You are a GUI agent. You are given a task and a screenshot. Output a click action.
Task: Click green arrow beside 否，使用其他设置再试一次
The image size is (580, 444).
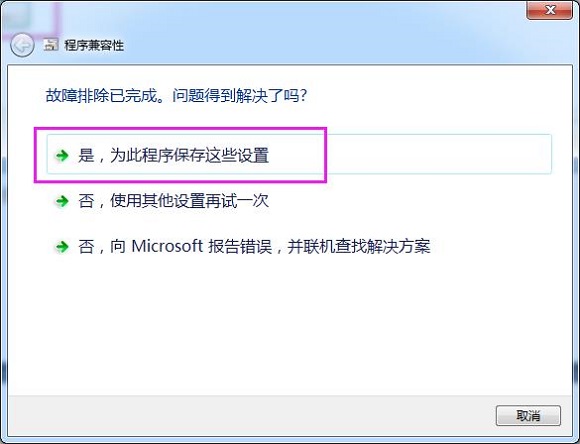[62, 201]
